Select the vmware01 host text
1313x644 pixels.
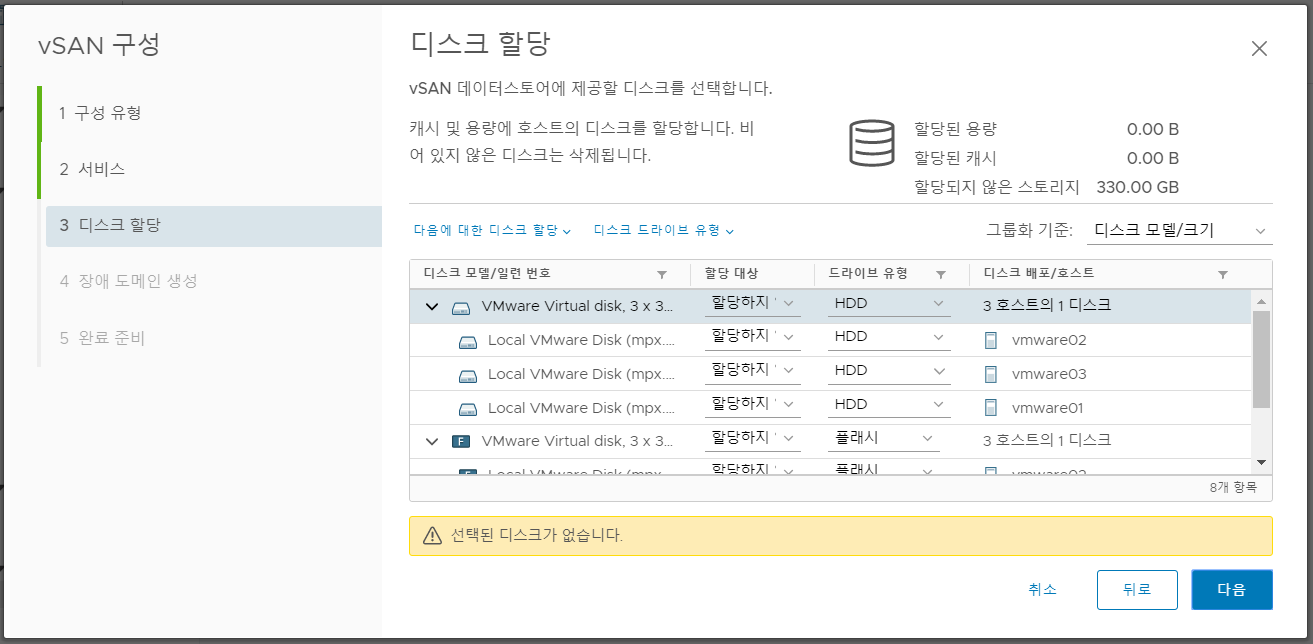(1048, 408)
